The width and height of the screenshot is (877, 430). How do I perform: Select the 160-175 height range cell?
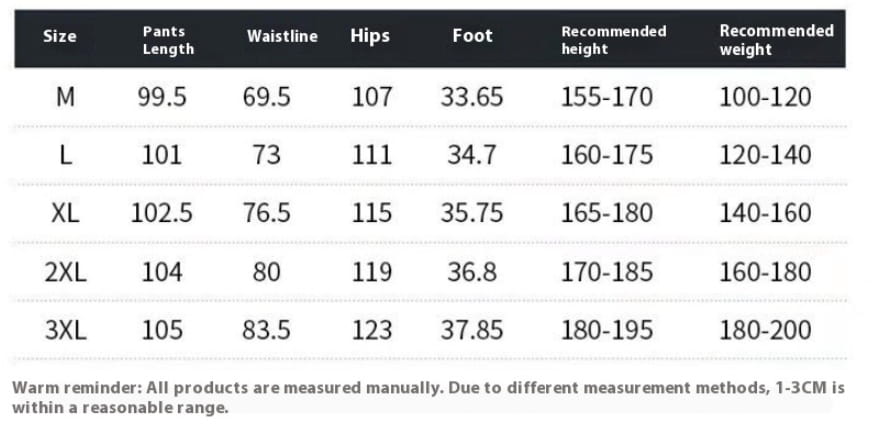(x=607, y=155)
